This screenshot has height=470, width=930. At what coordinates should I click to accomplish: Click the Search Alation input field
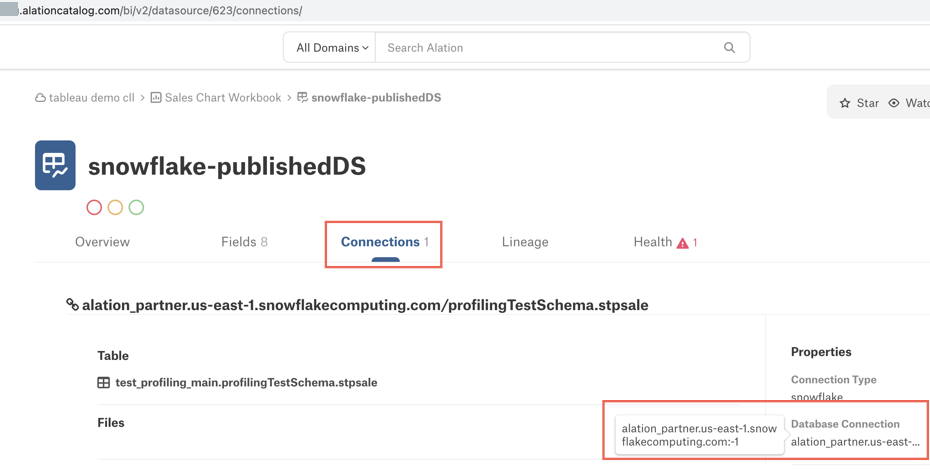pyautogui.click(x=549, y=47)
